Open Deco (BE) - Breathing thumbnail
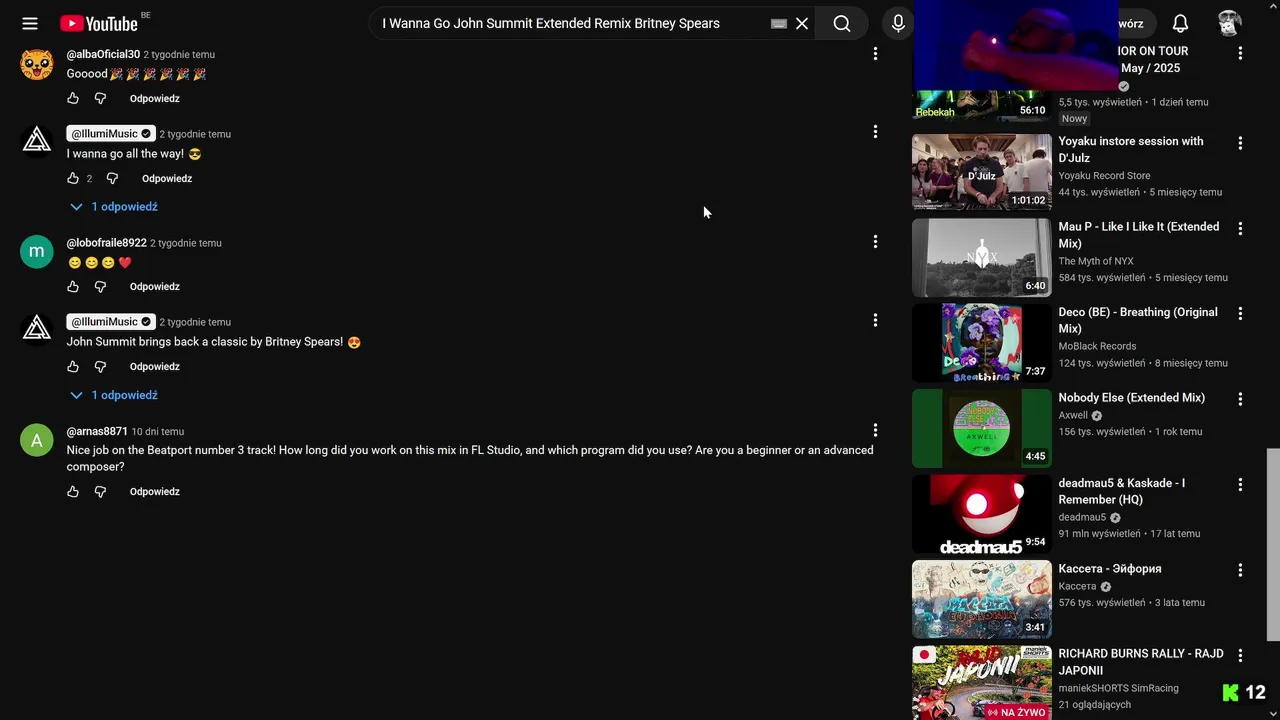This screenshot has height=720, width=1280. coord(982,343)
